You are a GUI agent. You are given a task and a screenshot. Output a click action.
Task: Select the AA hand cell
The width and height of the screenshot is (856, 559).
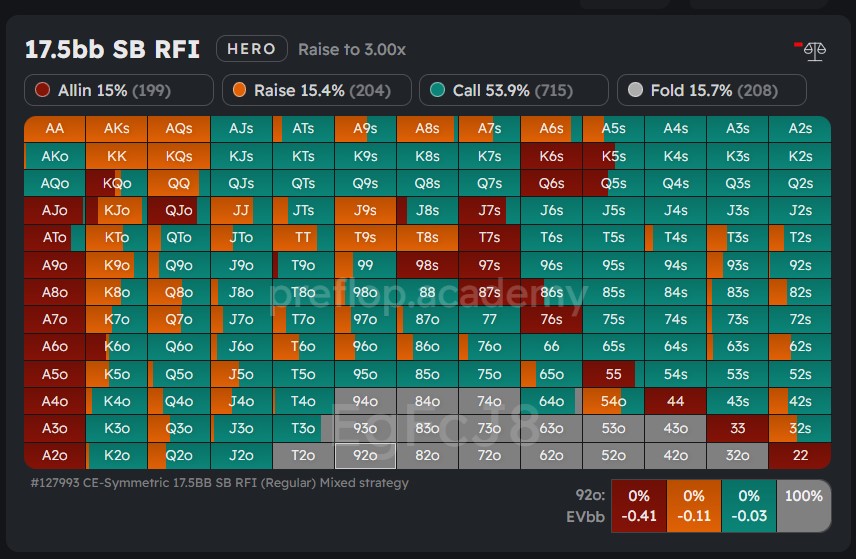point(54,129)
